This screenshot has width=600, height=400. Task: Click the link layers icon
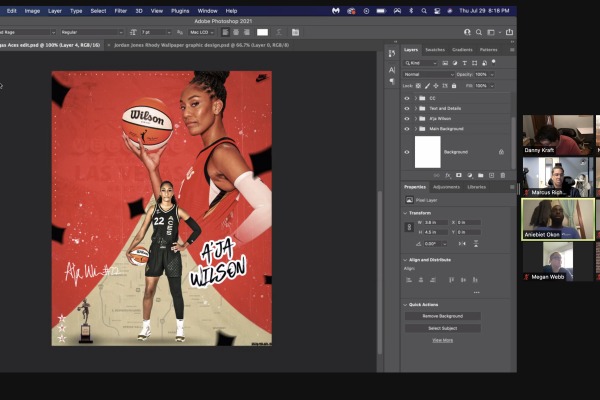click(x=437, y=175)
